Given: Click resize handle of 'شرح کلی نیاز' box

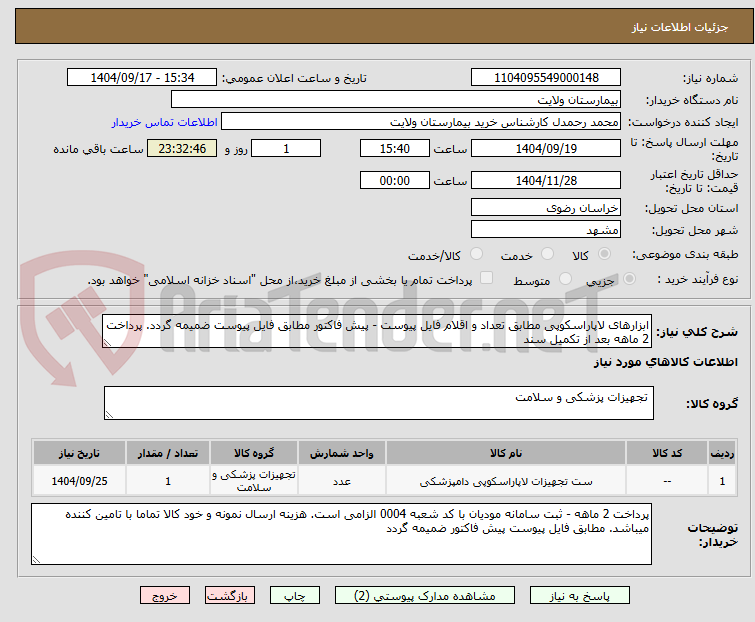Looking at the screenshot, I should [x=107, y=343].
